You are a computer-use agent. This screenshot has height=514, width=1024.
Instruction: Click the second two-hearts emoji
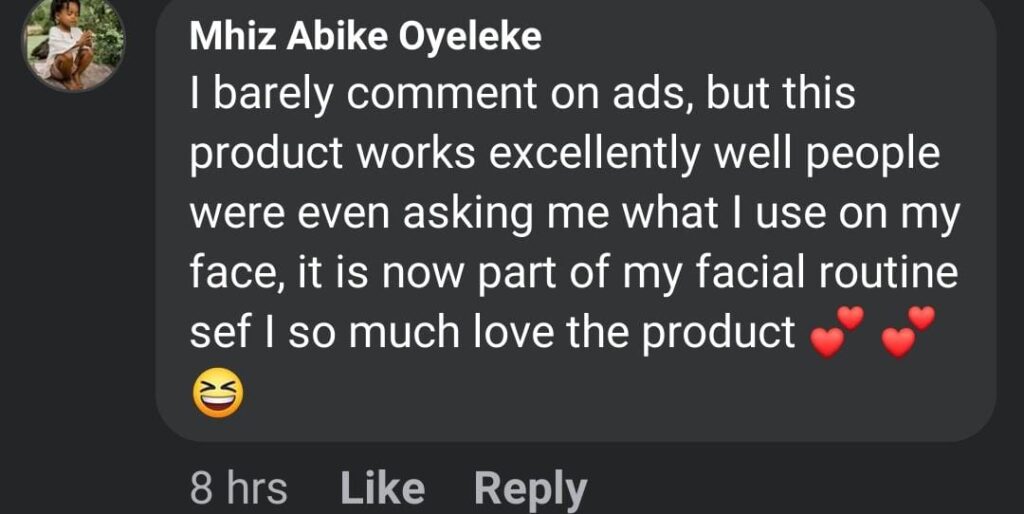(909, 333)
